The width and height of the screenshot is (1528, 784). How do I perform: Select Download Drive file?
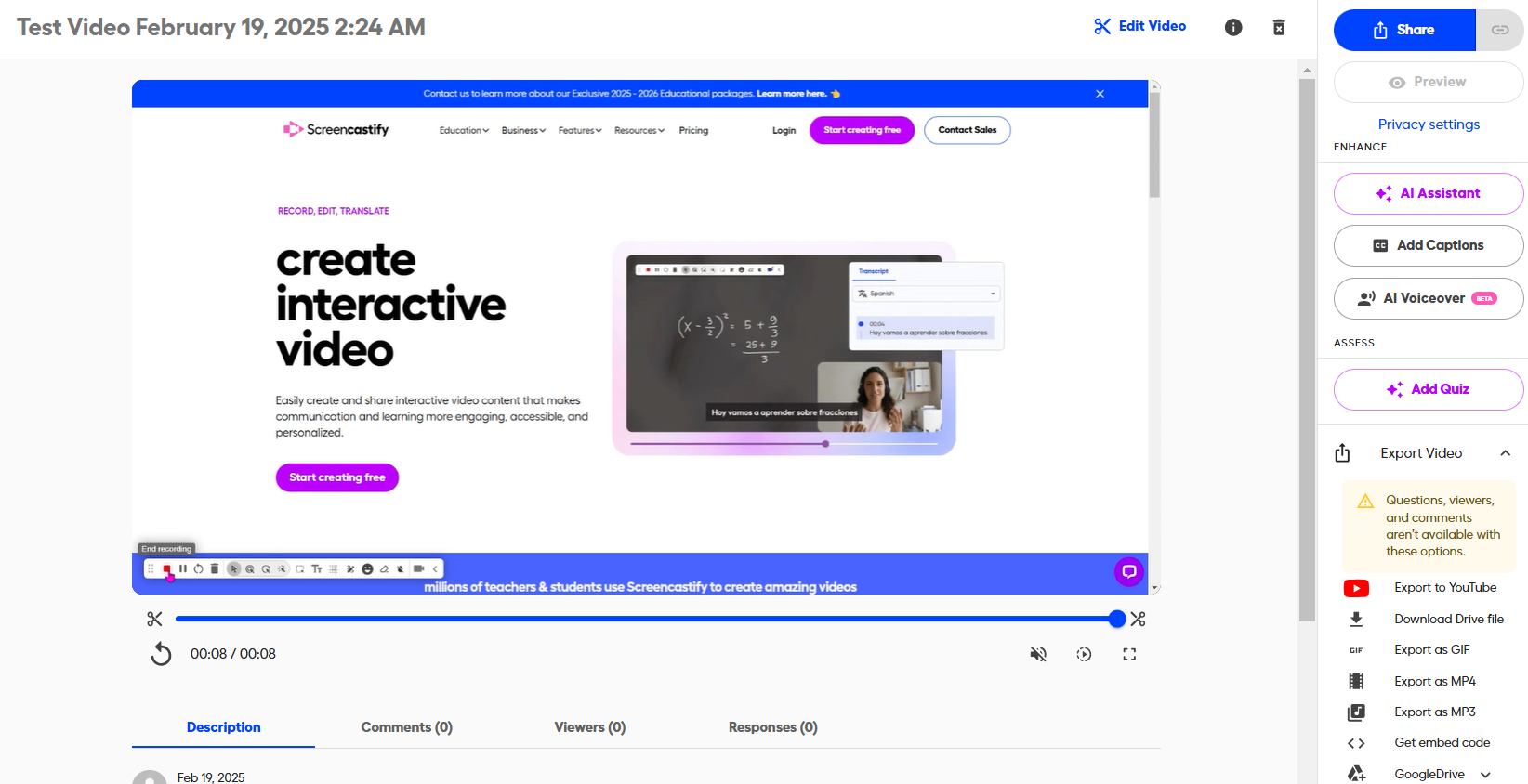(1448, 619)
